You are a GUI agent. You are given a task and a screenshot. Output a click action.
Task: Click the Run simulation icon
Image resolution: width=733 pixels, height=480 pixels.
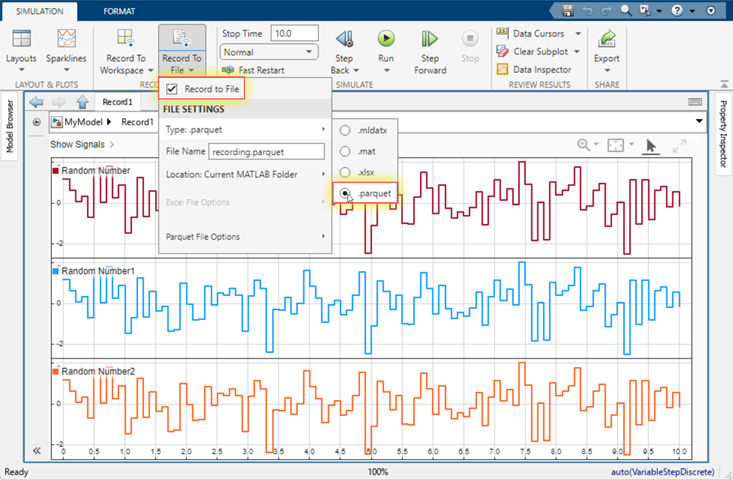[386, 39]
